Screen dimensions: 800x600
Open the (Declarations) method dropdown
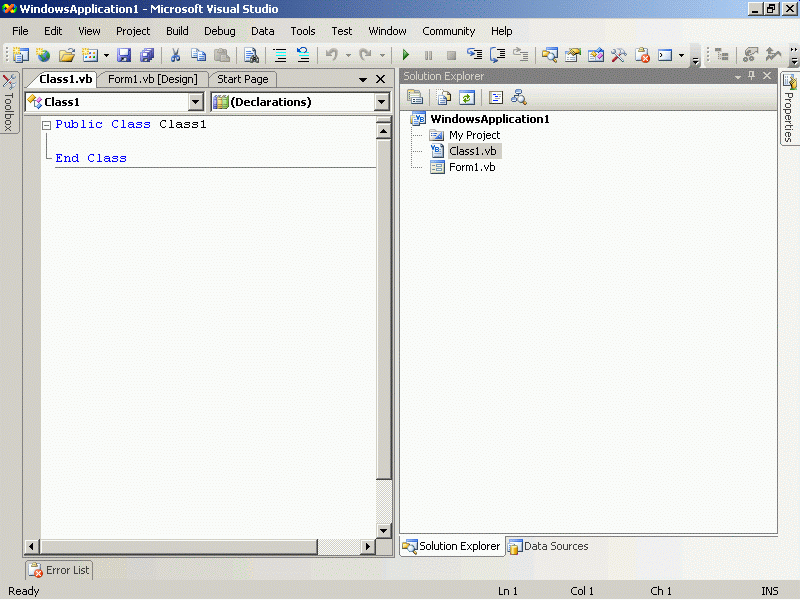(381, 102)
